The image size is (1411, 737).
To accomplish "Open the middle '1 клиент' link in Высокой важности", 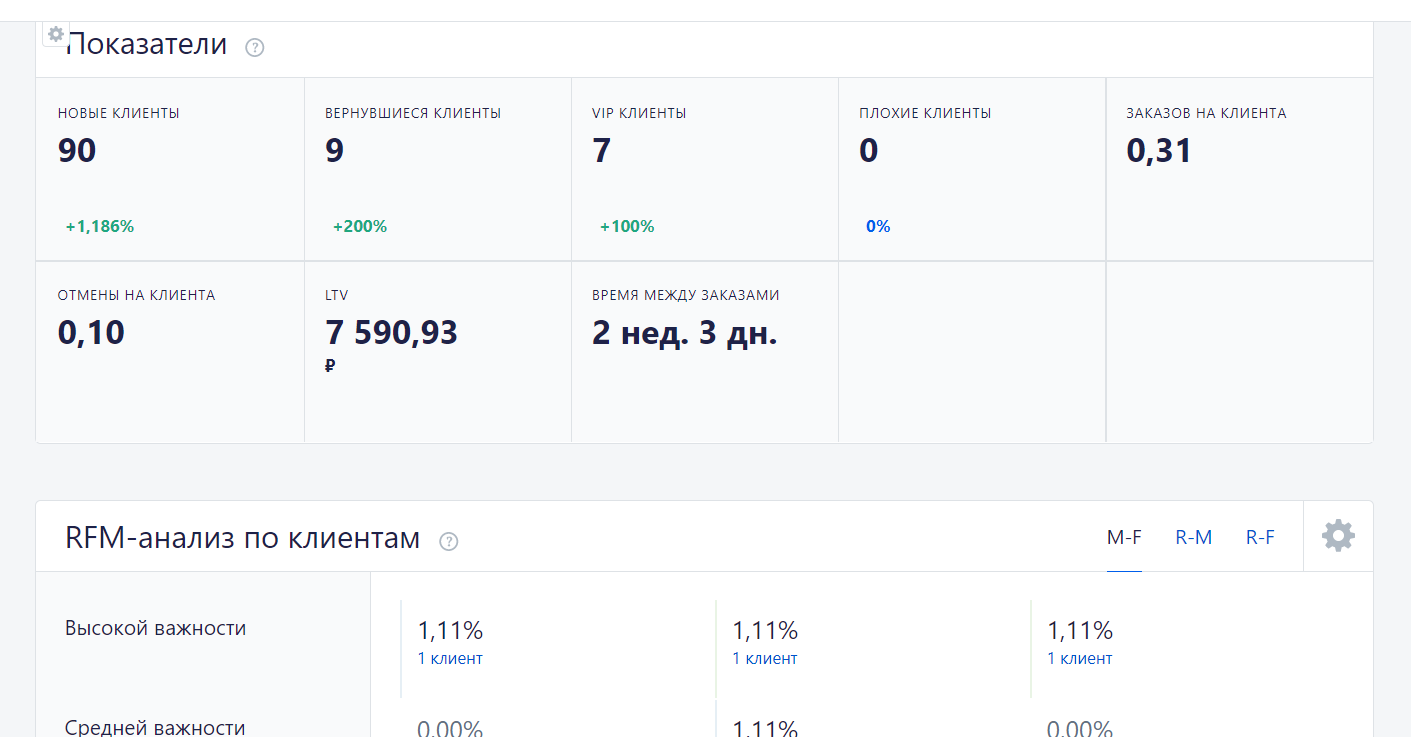I will (x=765, y=658).
